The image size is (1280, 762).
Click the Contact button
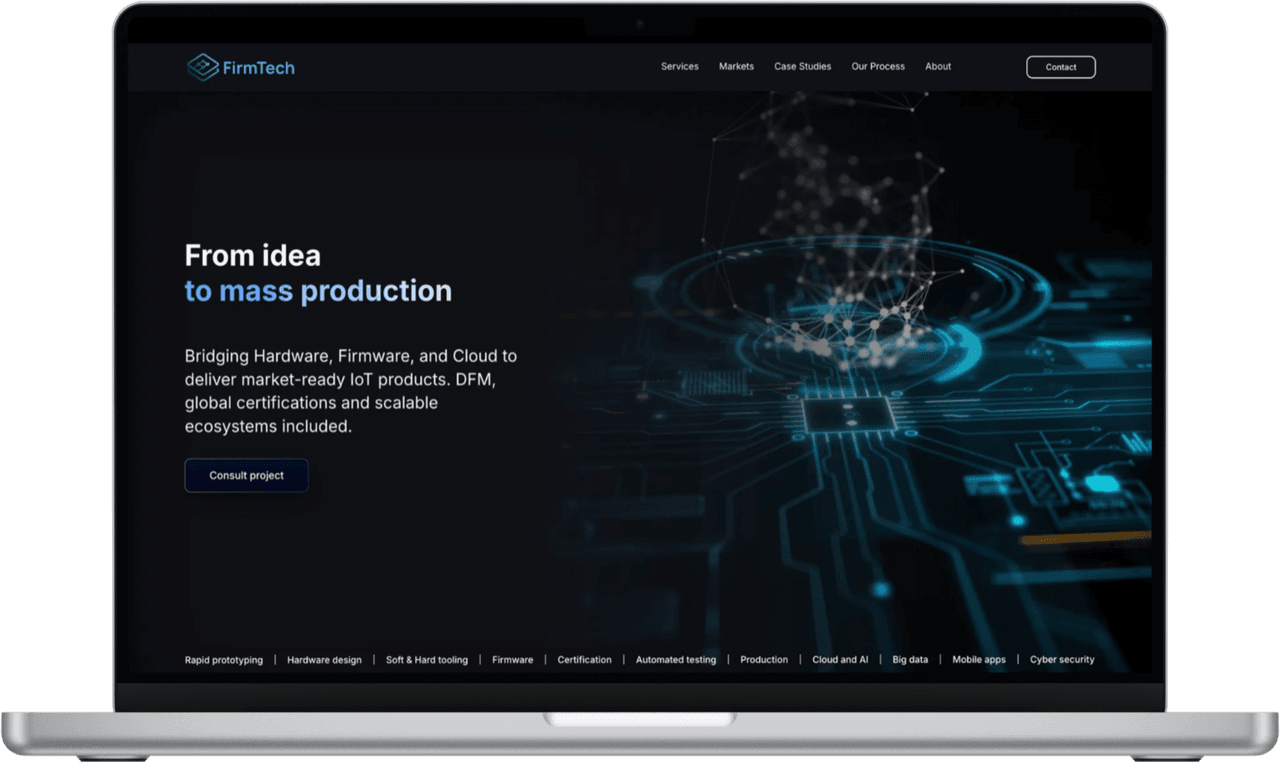pos(1061,67)
